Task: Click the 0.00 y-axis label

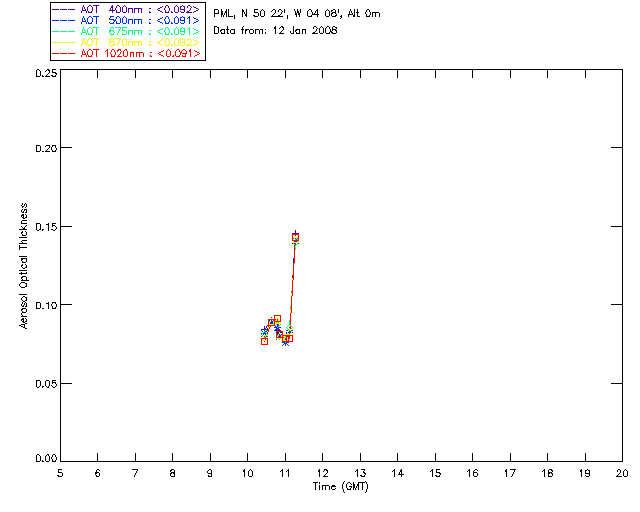Action: [x=46, y=459]
